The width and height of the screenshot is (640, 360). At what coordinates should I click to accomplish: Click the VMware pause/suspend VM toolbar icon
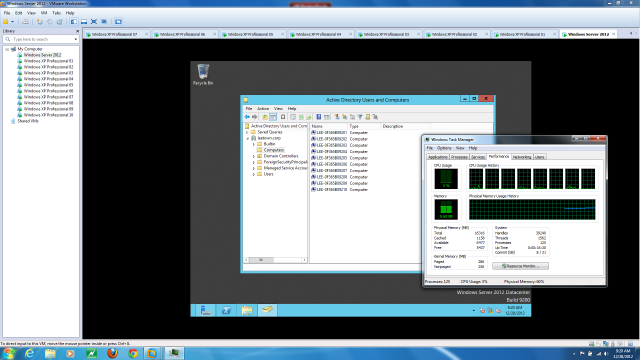click(x=6, y=22)
